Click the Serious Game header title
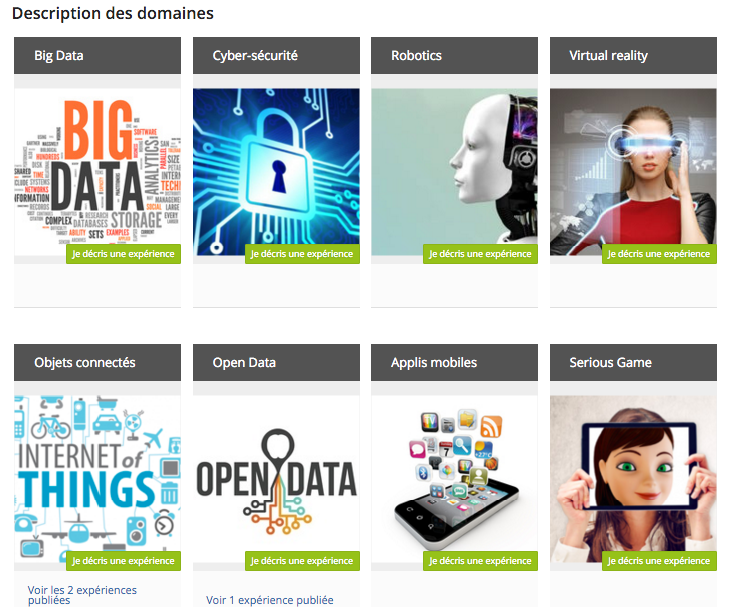The height and width of the screenshot is (607, 733). 611,362
